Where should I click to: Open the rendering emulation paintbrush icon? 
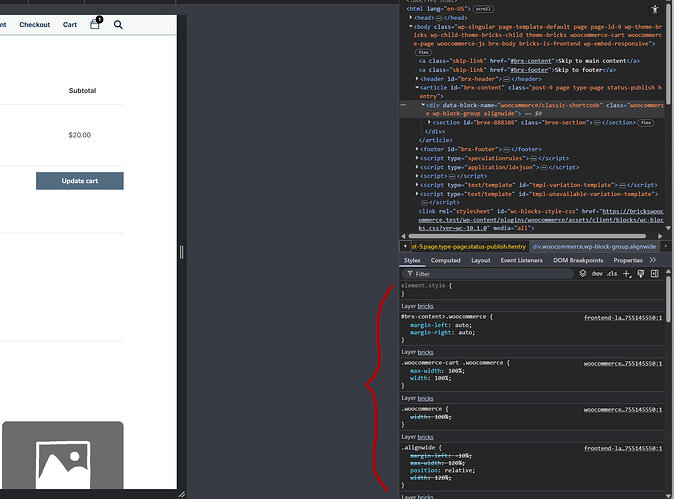[641, 273]
